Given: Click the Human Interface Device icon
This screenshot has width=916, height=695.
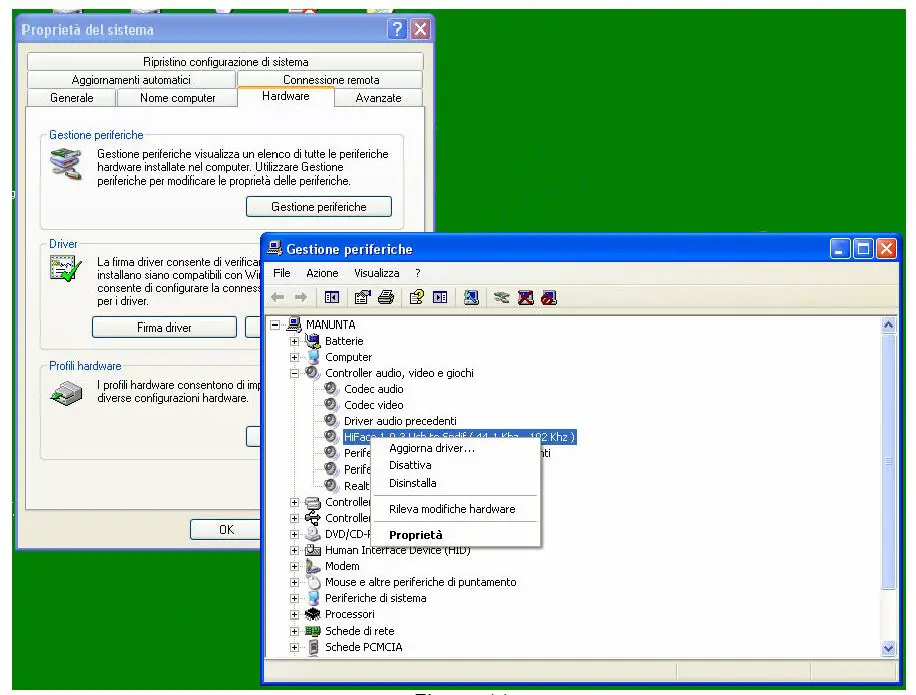Looking at the screenshot, I should point(313,550).
